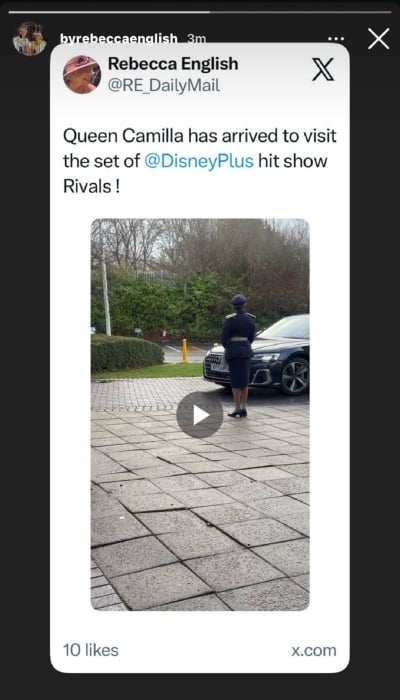Click the uniformed officer in the video preview

click(x=238, y=356)
